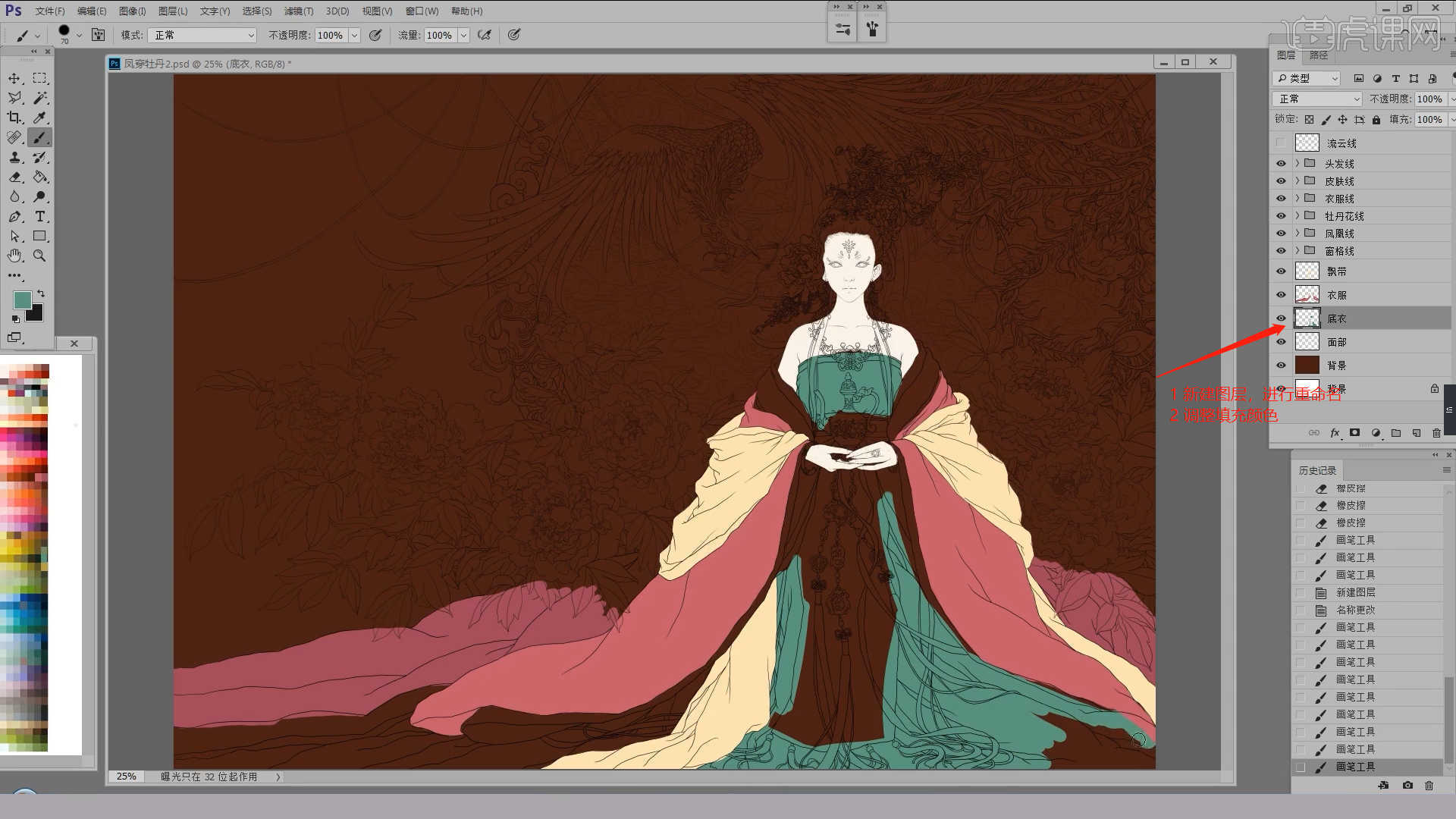
Task: Select the Crop tool
Action: click(x=14, y=118)
